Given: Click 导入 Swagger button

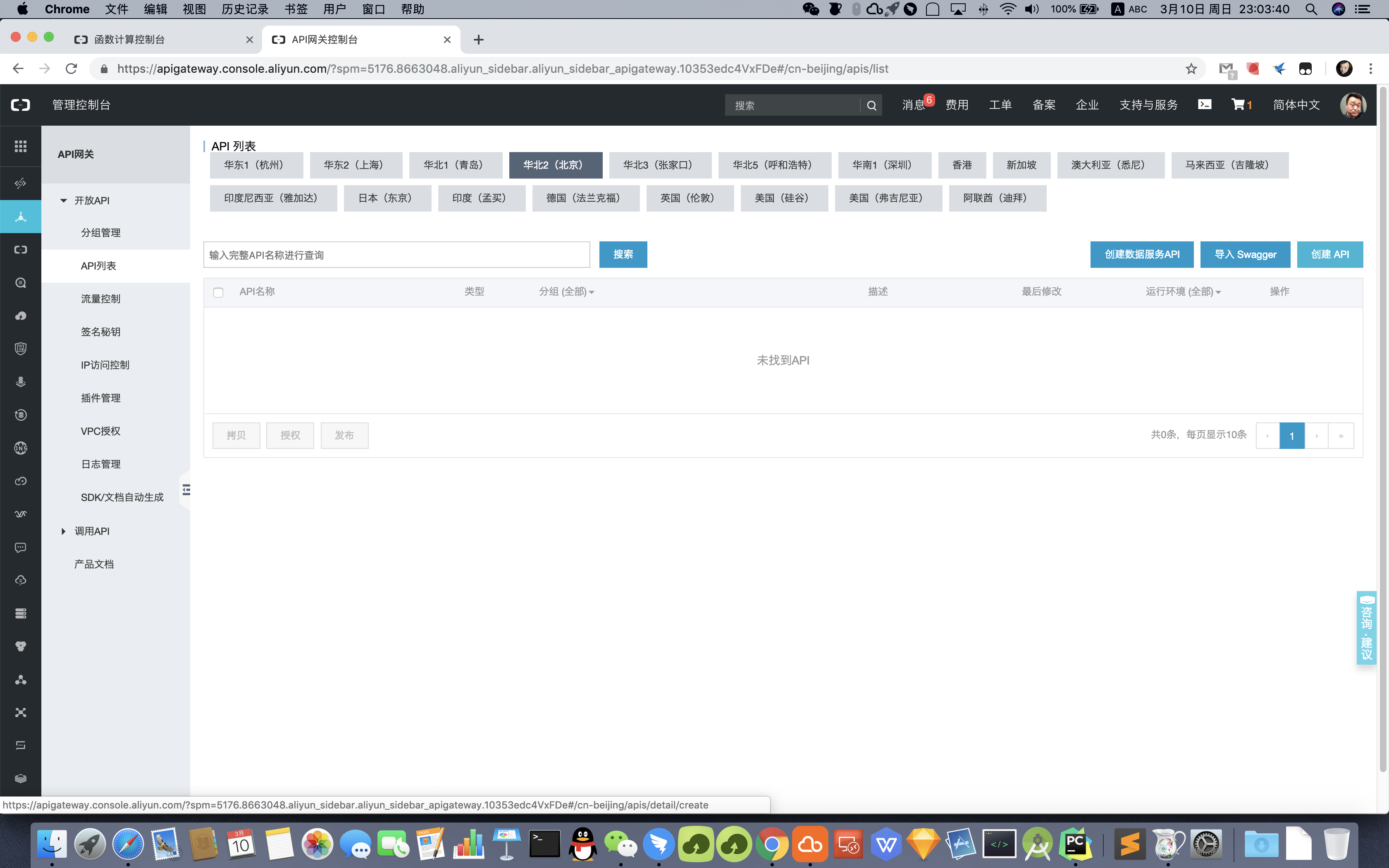Looking at the screenshot, I should tap(1245, 254).
